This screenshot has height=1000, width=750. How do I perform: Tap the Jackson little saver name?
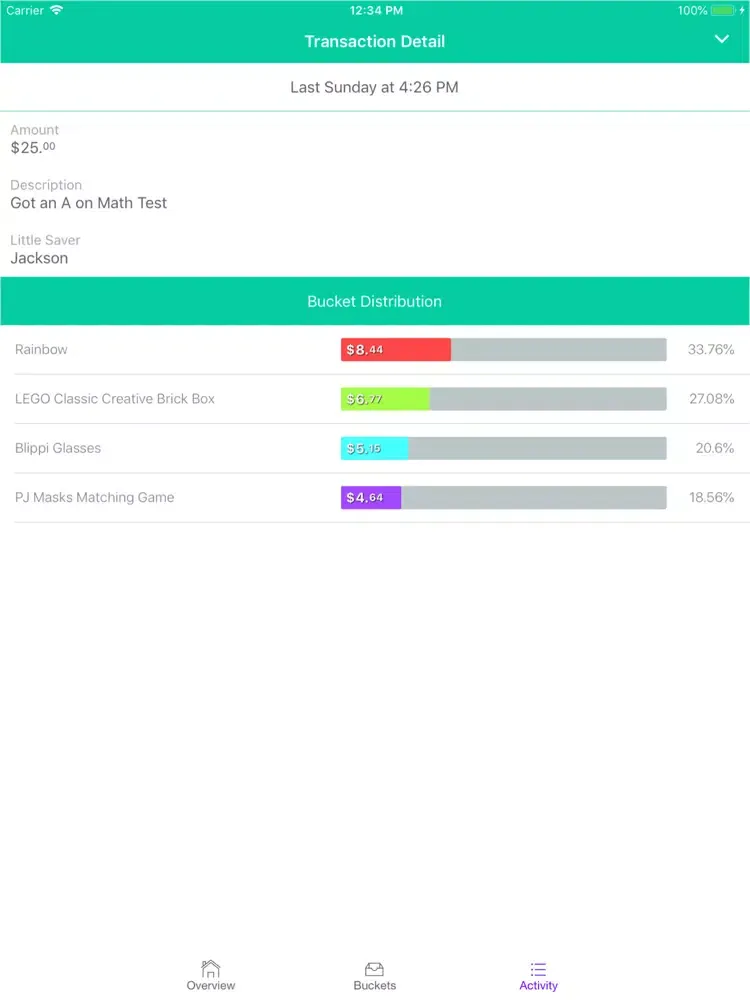coord(40,258)
